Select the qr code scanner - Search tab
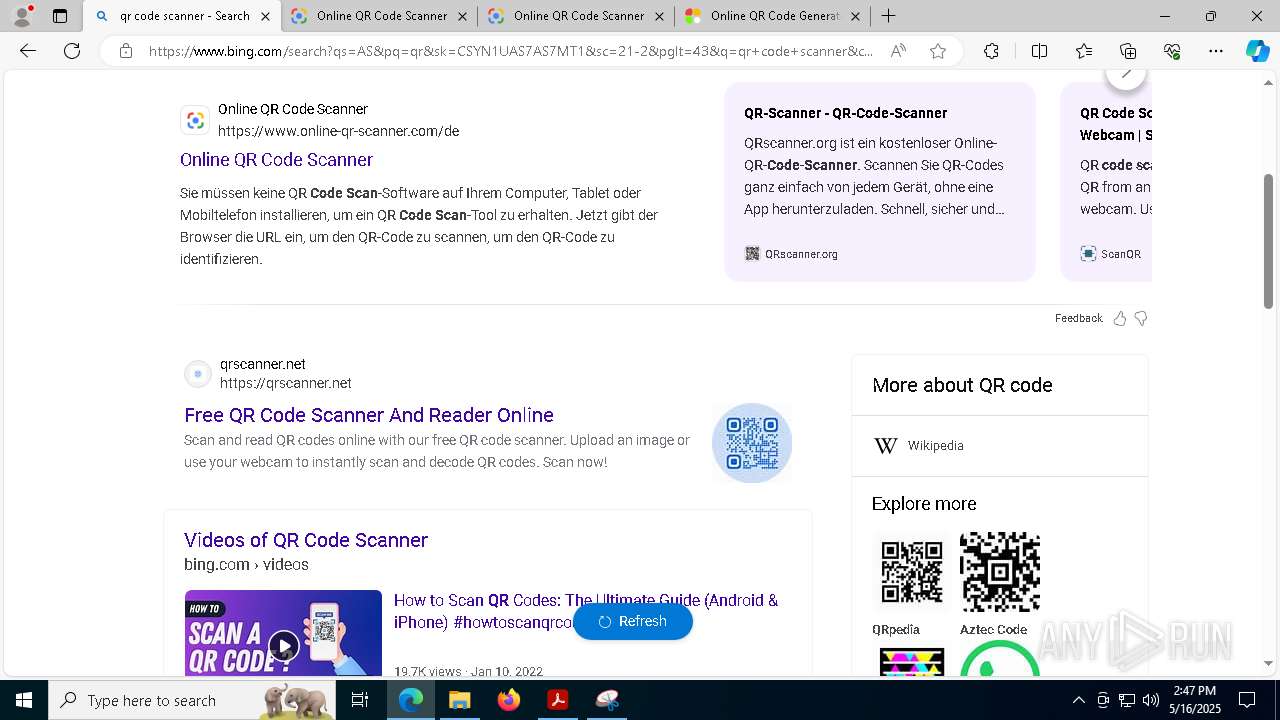The height and width of the screenshot is (720, 1280). [x=182, y=16]
